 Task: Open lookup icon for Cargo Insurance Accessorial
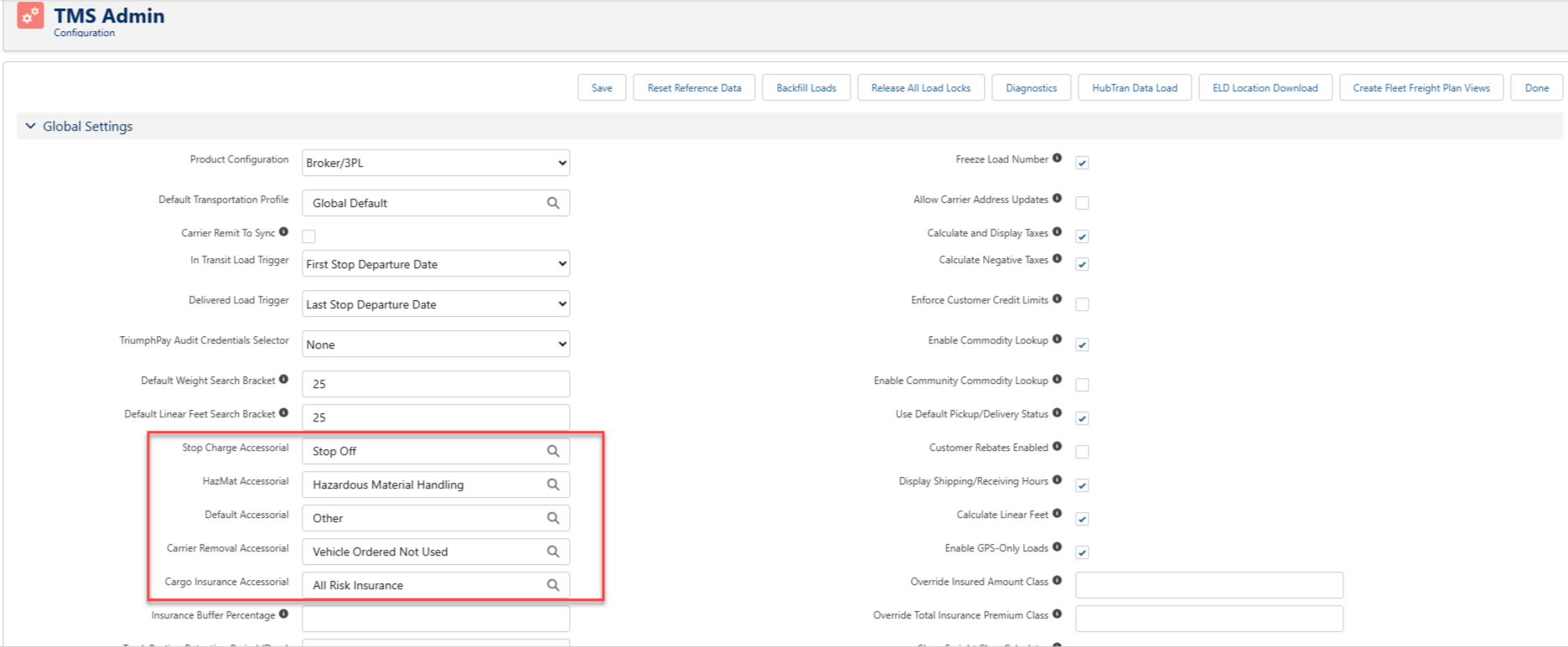[553, 585]
